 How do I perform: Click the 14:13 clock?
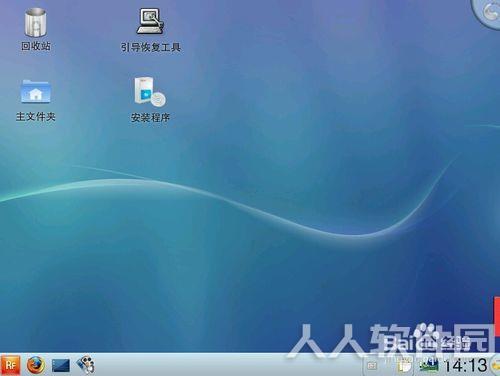point(466,365)
